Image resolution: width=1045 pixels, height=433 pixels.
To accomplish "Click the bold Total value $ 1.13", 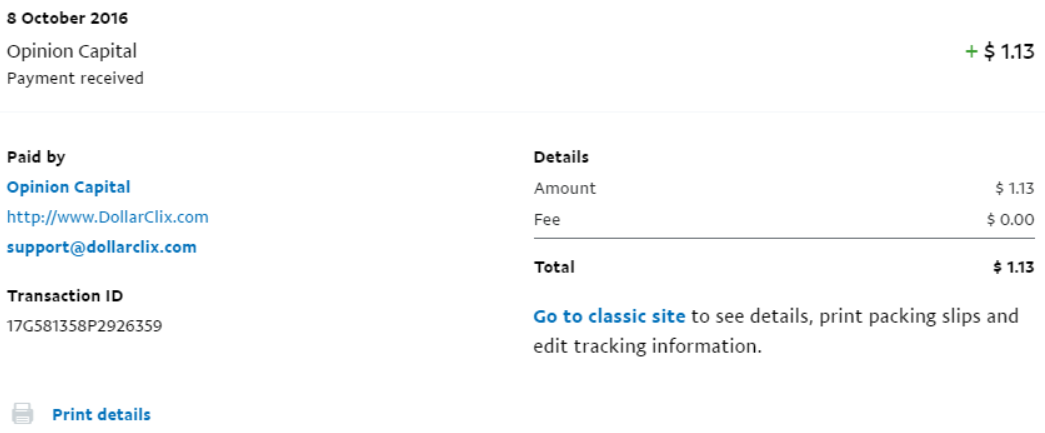I will [x=1014, y=267].
